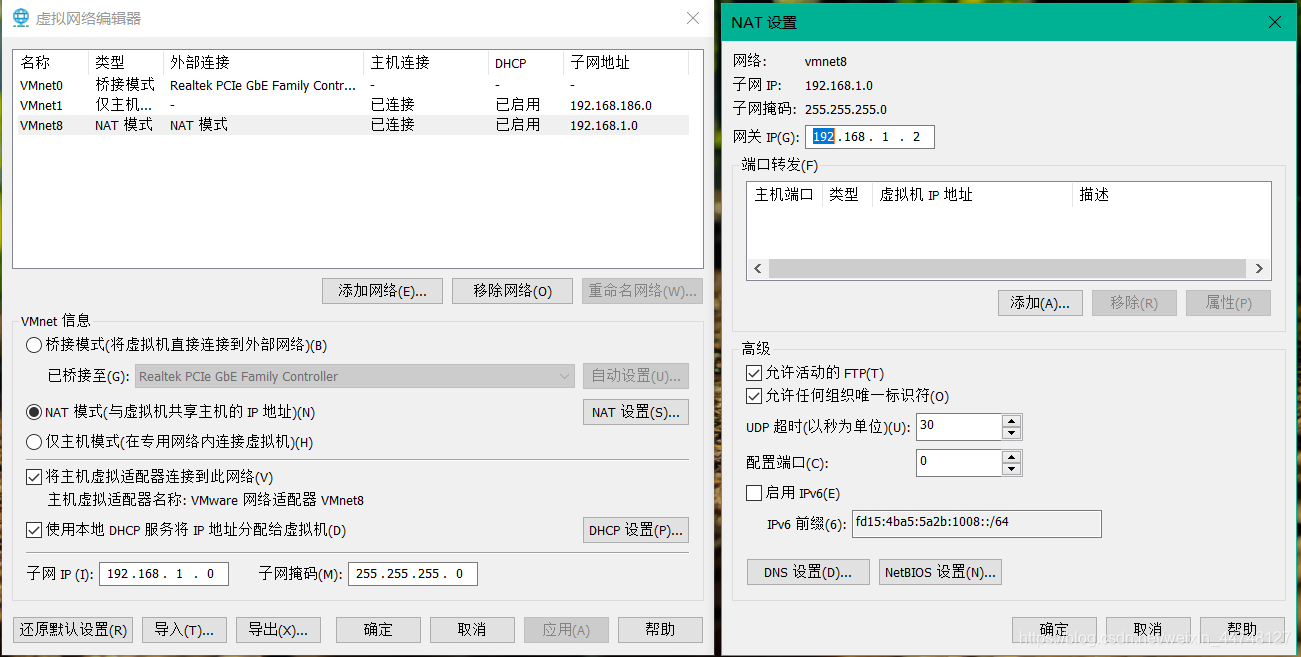Select the VMnet0 network row
This screenshot has height=657, width=1301.
[352, 86]
